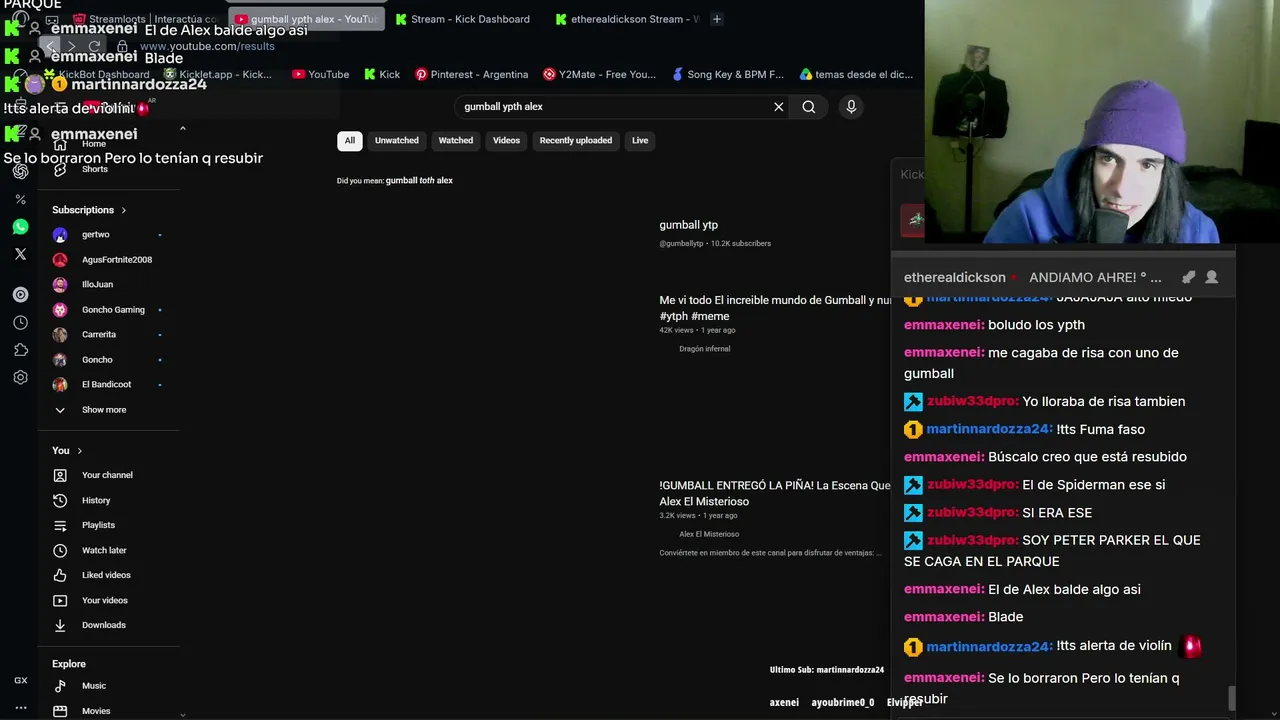Viewport: 1280px width, 720px height.
Task: Open the Kick bookmark
Action: point(382,74)
